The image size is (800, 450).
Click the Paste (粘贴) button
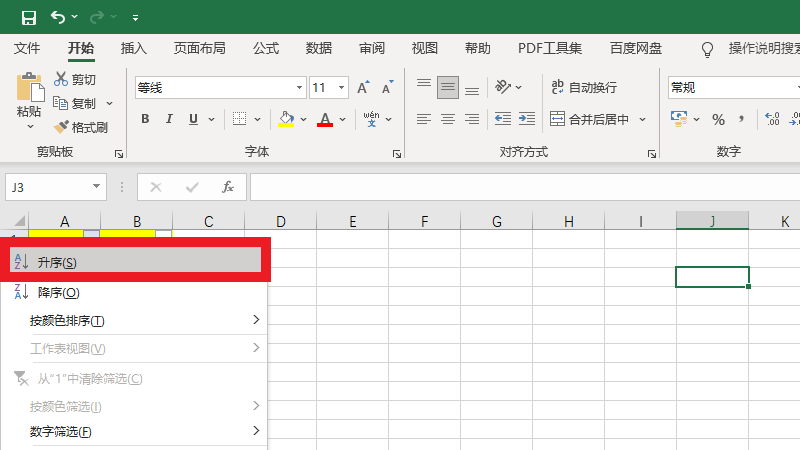(x=29, y=98)
